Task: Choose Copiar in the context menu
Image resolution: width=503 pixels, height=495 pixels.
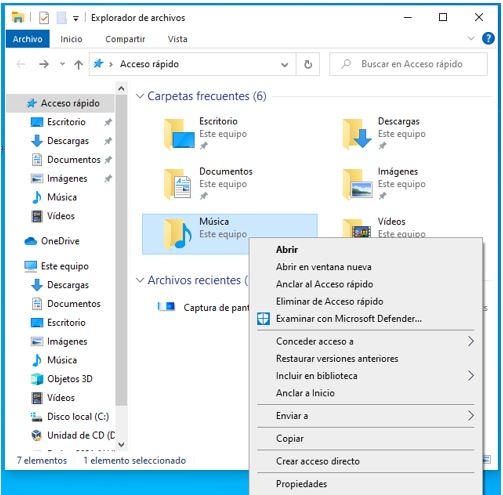Action: click(x=366, y=439)
